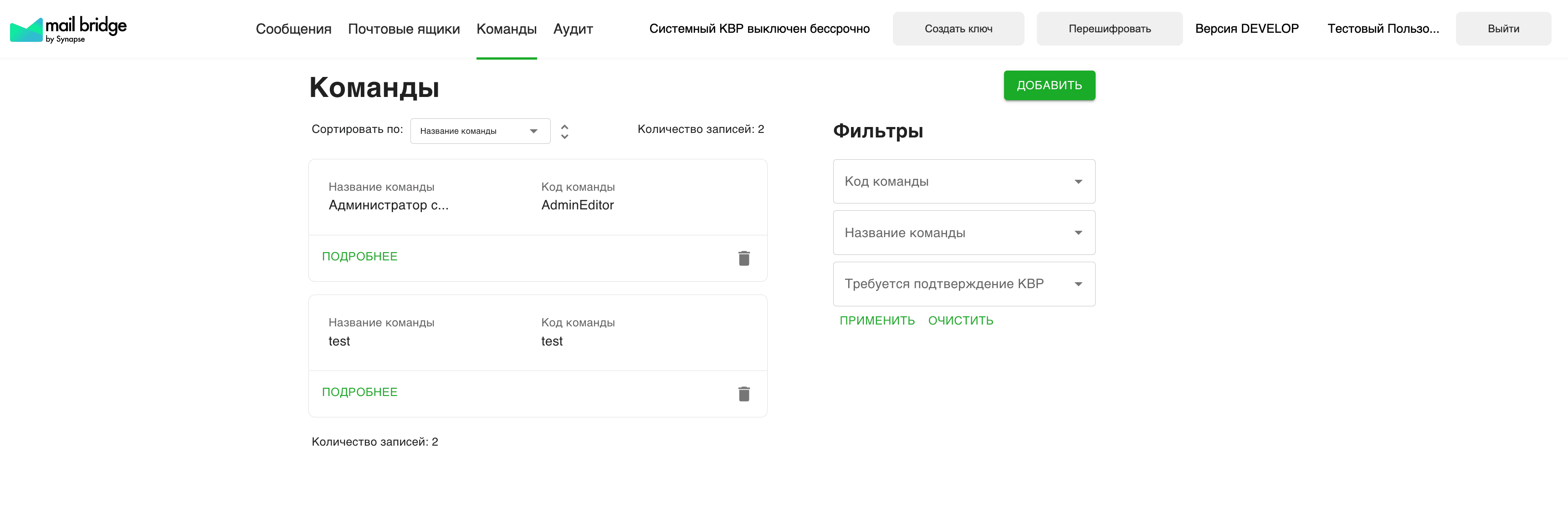Open ПОДРОБНЕЕ for AdminEditor команда

click(359, 257)
